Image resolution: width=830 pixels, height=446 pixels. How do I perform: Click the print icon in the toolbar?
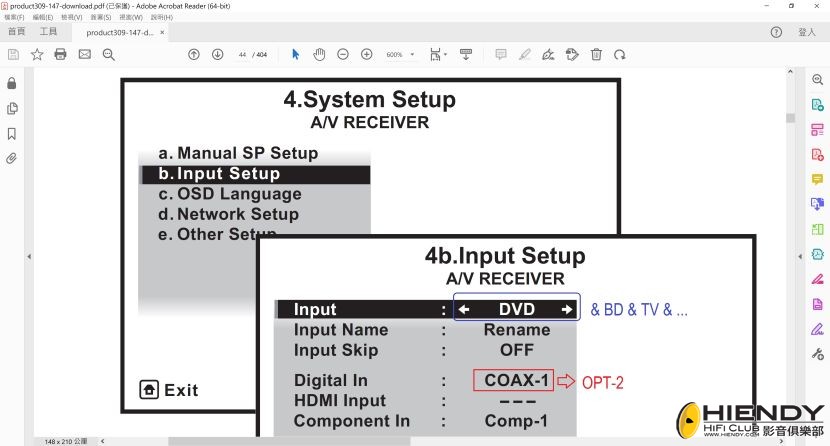coord(60,54)
